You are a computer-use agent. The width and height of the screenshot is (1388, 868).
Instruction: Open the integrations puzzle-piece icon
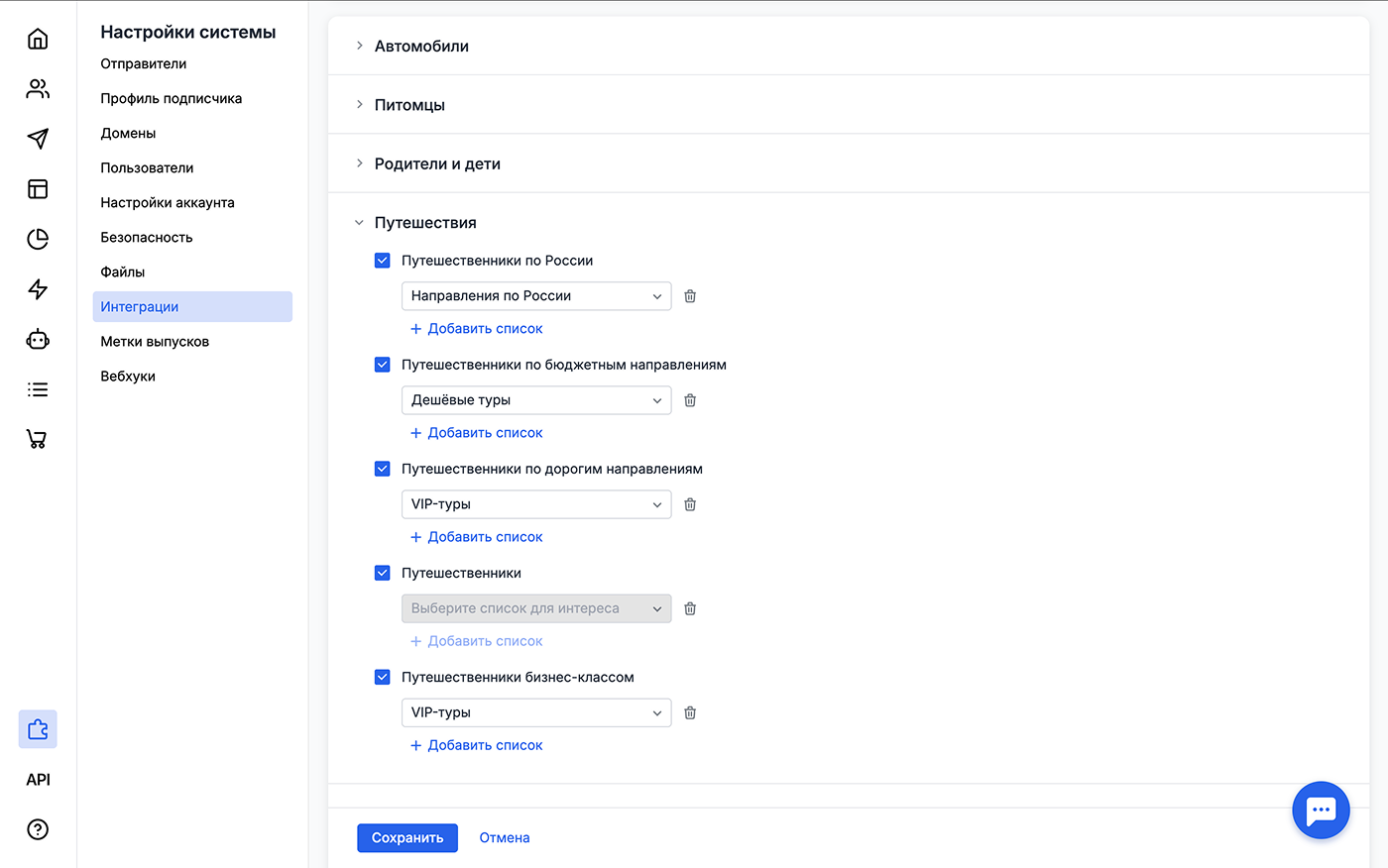(x=37, y=728)
